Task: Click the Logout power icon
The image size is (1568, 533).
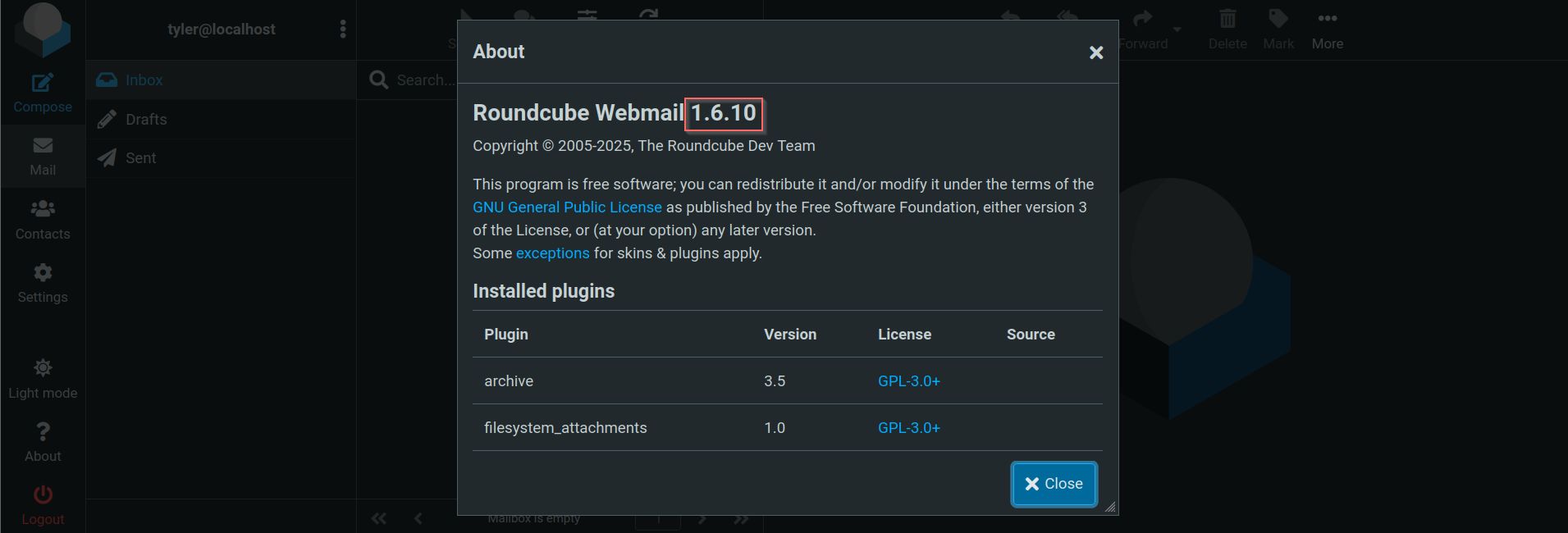Action: (43, 495)
